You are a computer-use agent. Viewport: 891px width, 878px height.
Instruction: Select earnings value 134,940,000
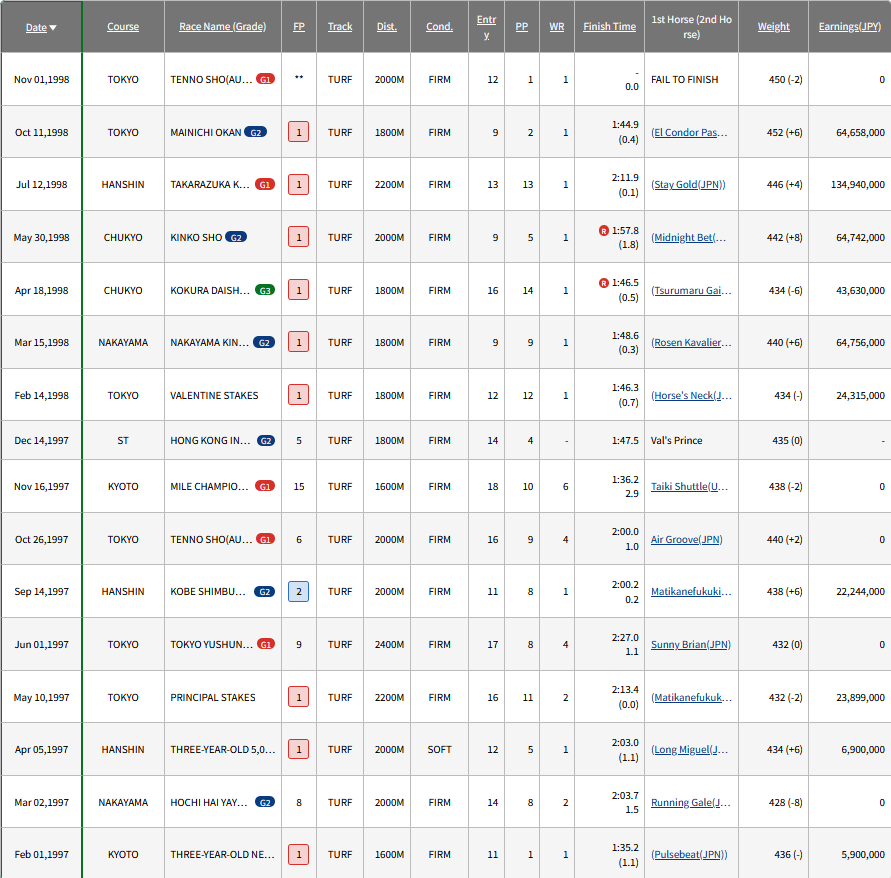point(857,185)
